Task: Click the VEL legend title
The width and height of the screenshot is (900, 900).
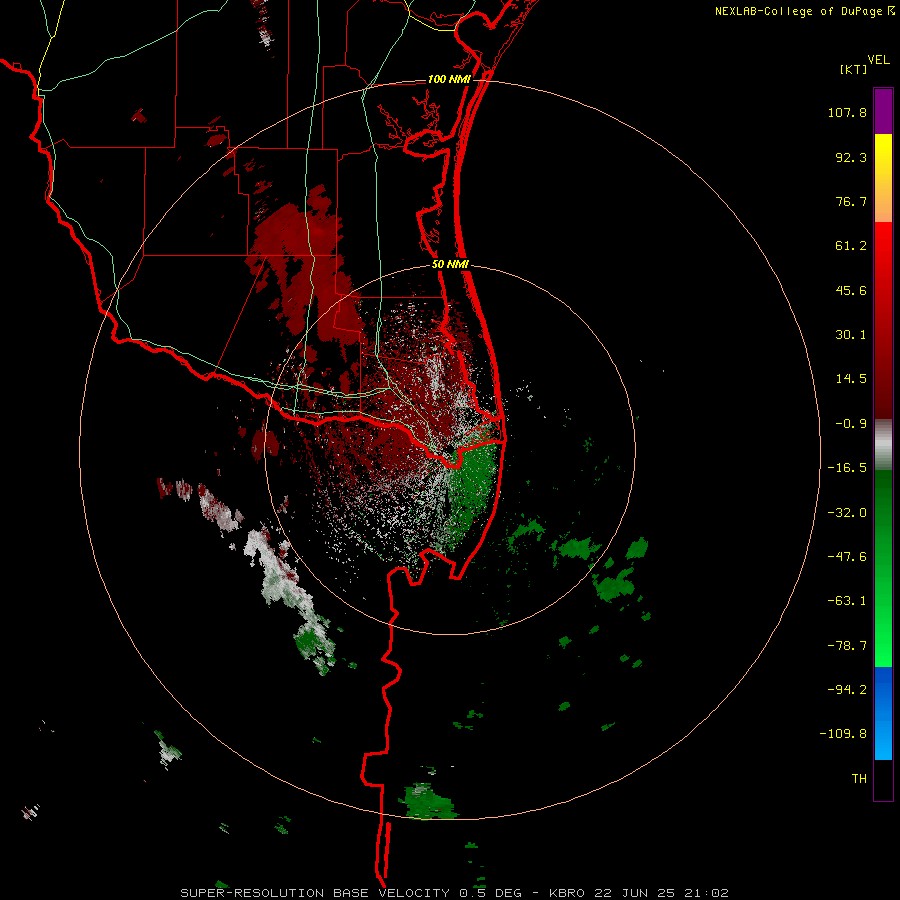Action: (878, 60)
